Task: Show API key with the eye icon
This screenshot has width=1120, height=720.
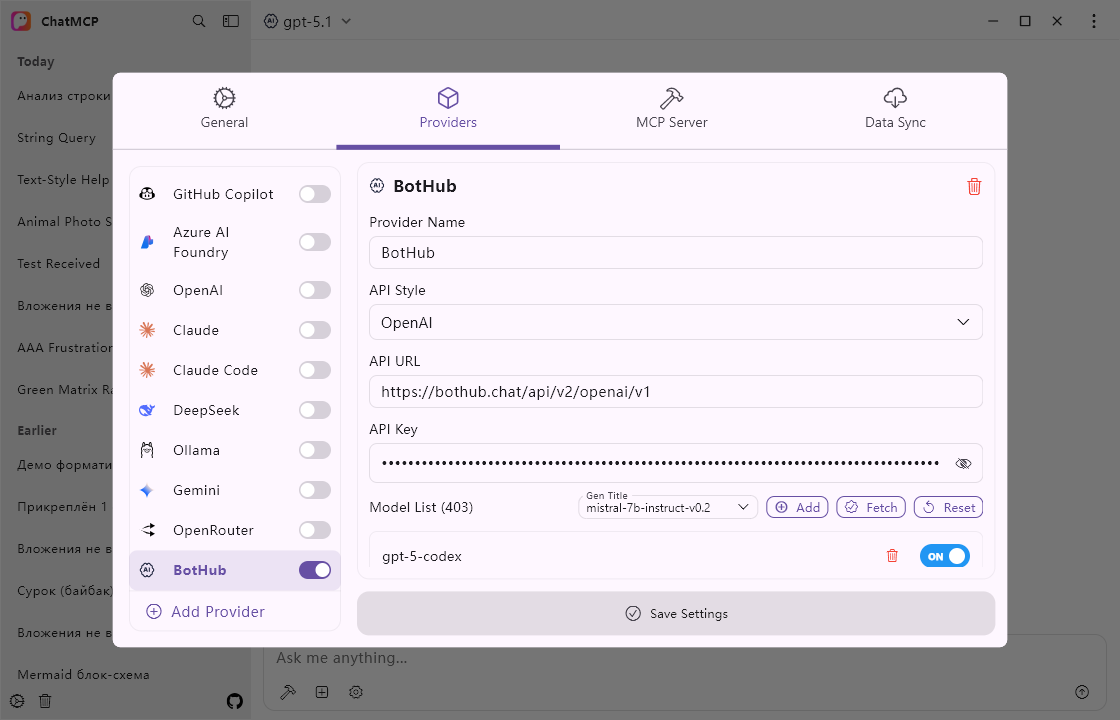Action: [x=963, y=464]
